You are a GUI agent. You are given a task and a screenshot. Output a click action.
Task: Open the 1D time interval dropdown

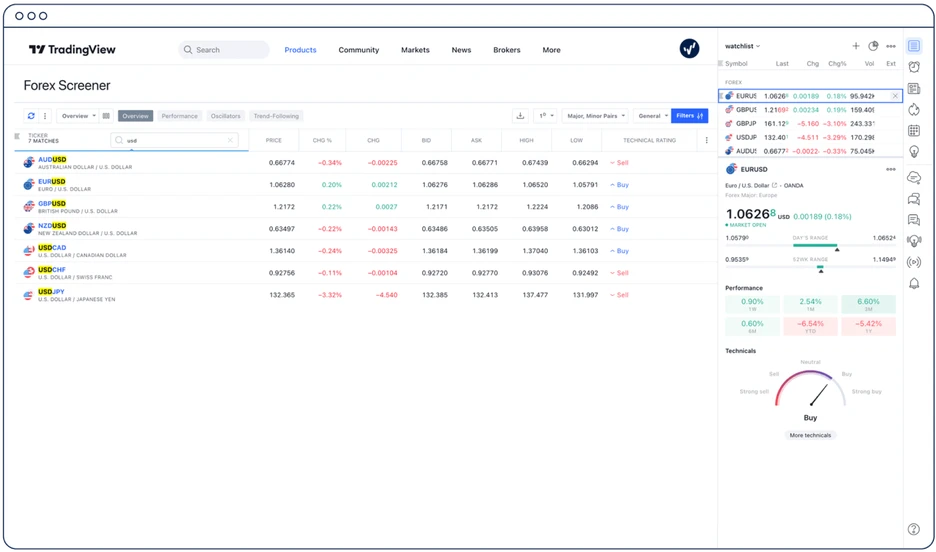point(546,116)
